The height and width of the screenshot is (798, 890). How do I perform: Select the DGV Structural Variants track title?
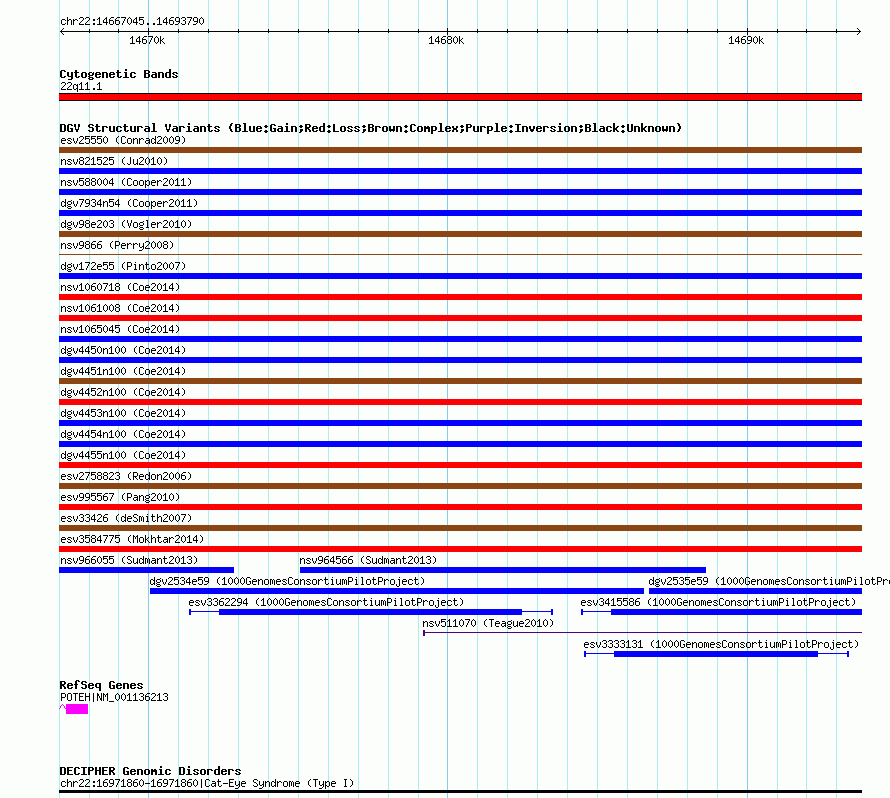coord(371,128)
